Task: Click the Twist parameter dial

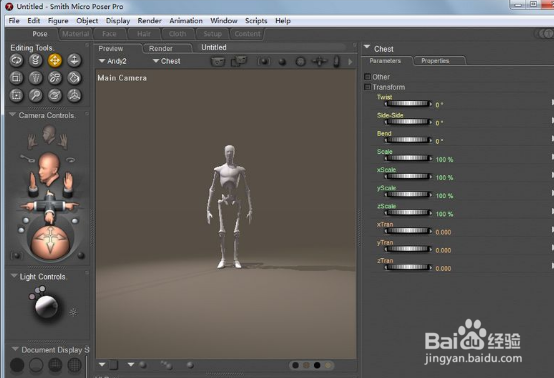Action: pos(408,104)
